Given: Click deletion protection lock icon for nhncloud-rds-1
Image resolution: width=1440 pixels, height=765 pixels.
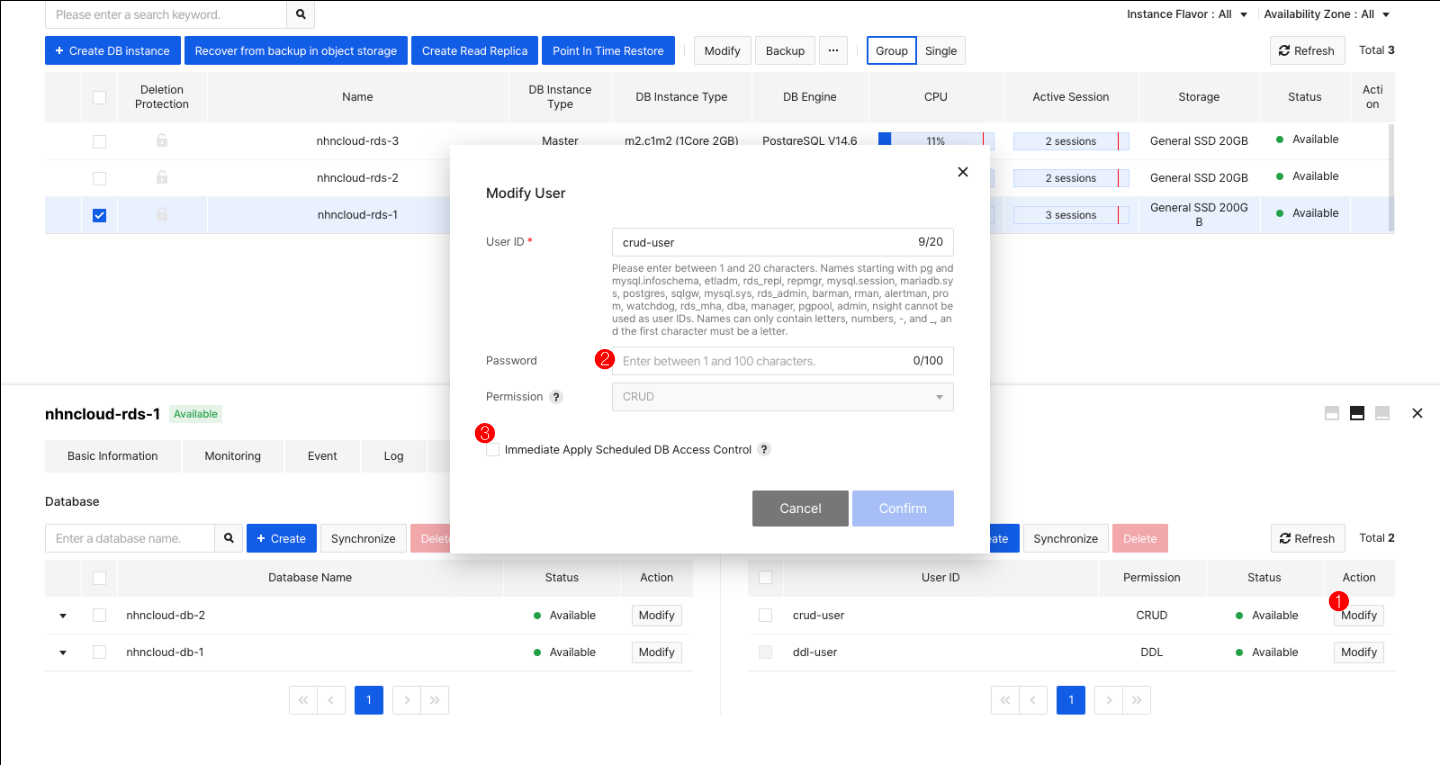Looking at the screenshot, I should [x=162, y=215].
